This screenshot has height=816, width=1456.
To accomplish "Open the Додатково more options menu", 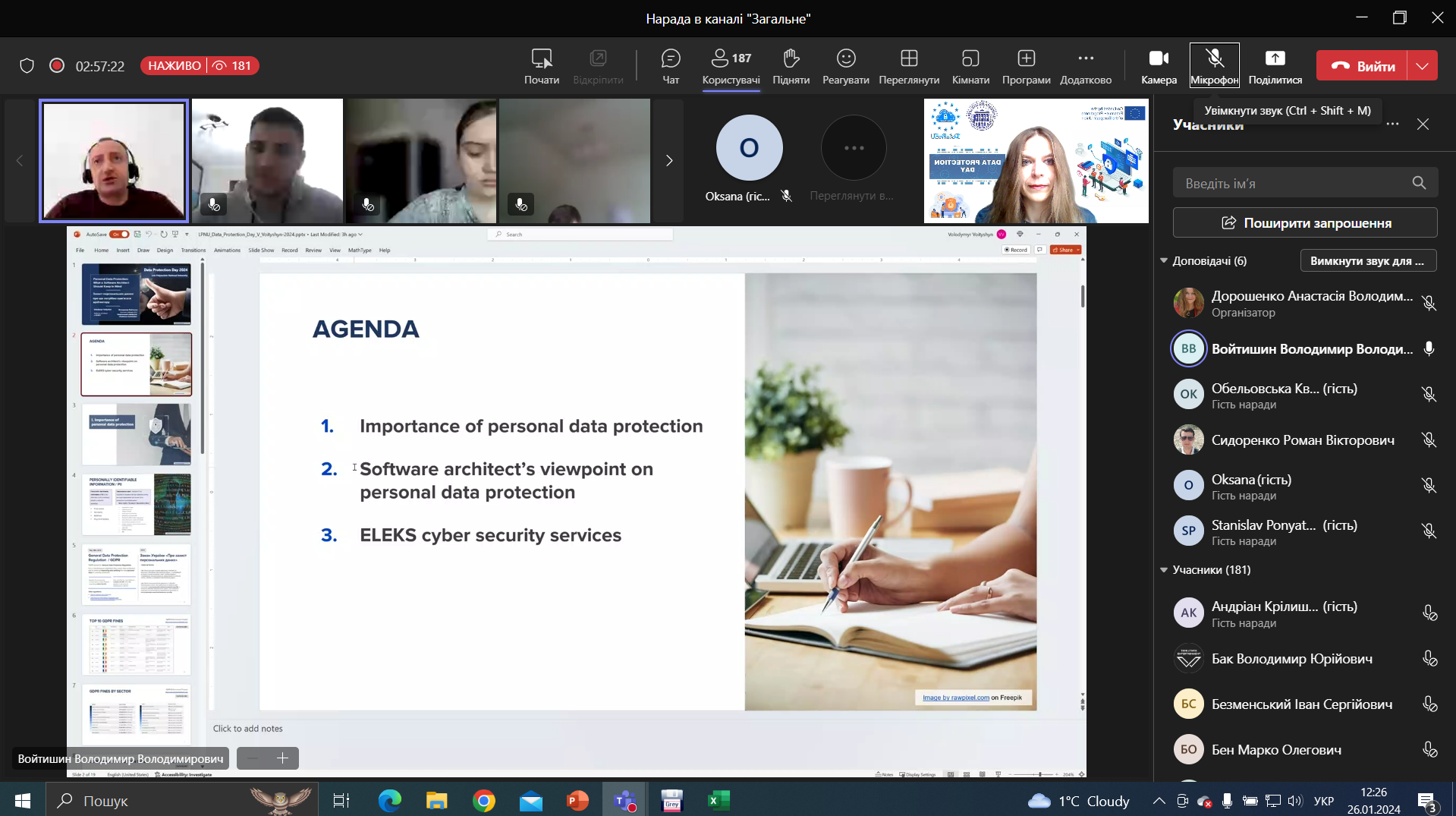I will click(1086, 66).
